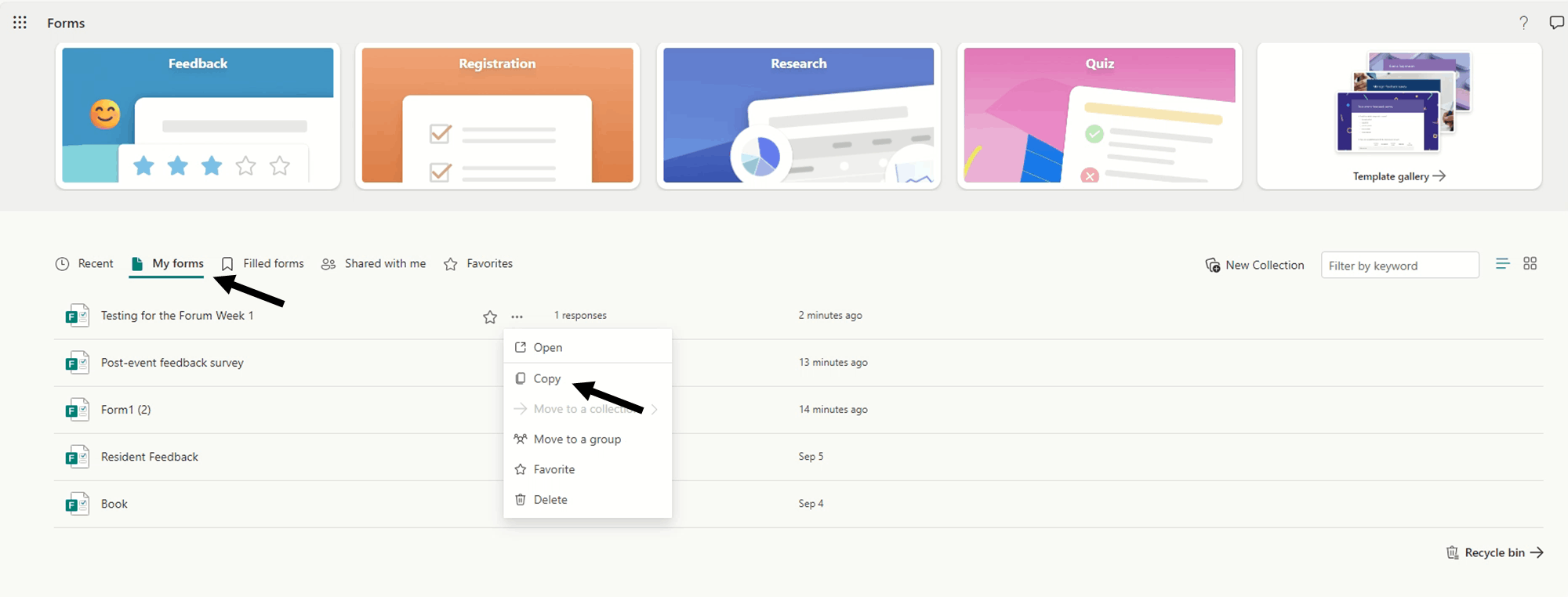Open the Resident Feedback form
1568x597 pixels.
150,457
